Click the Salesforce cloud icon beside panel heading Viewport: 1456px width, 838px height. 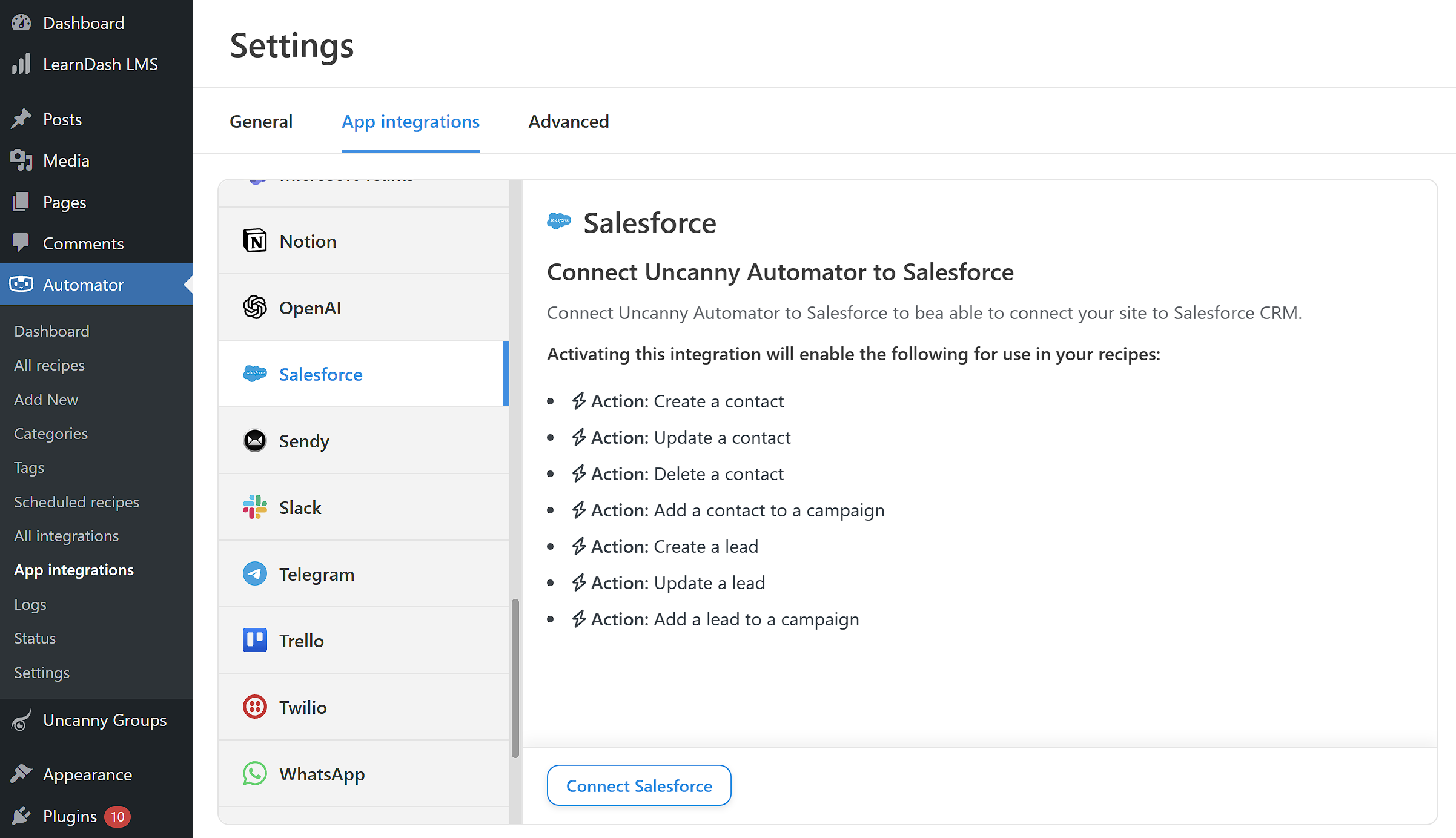click(x=559, y=221)
